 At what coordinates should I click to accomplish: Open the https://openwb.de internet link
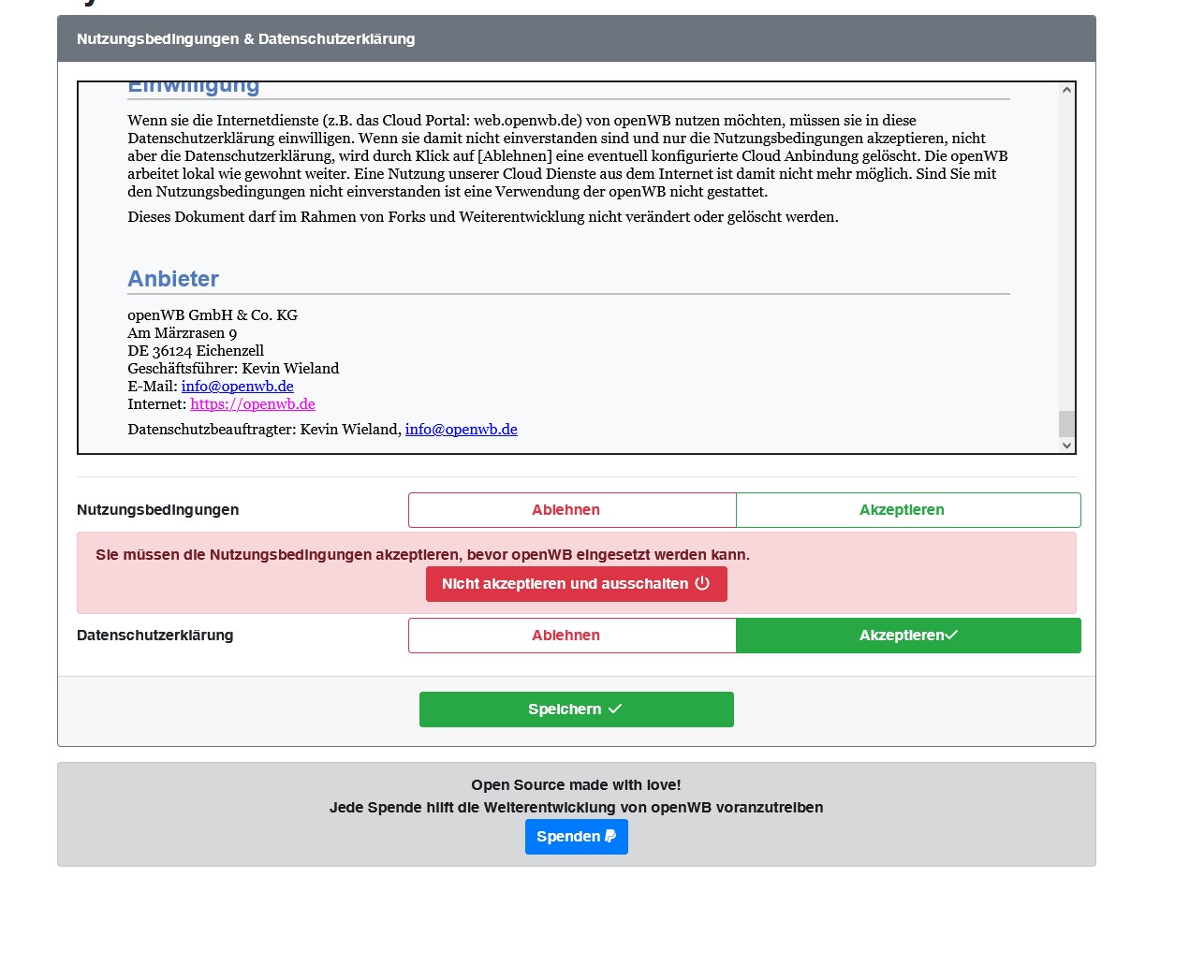coord(253,404)
